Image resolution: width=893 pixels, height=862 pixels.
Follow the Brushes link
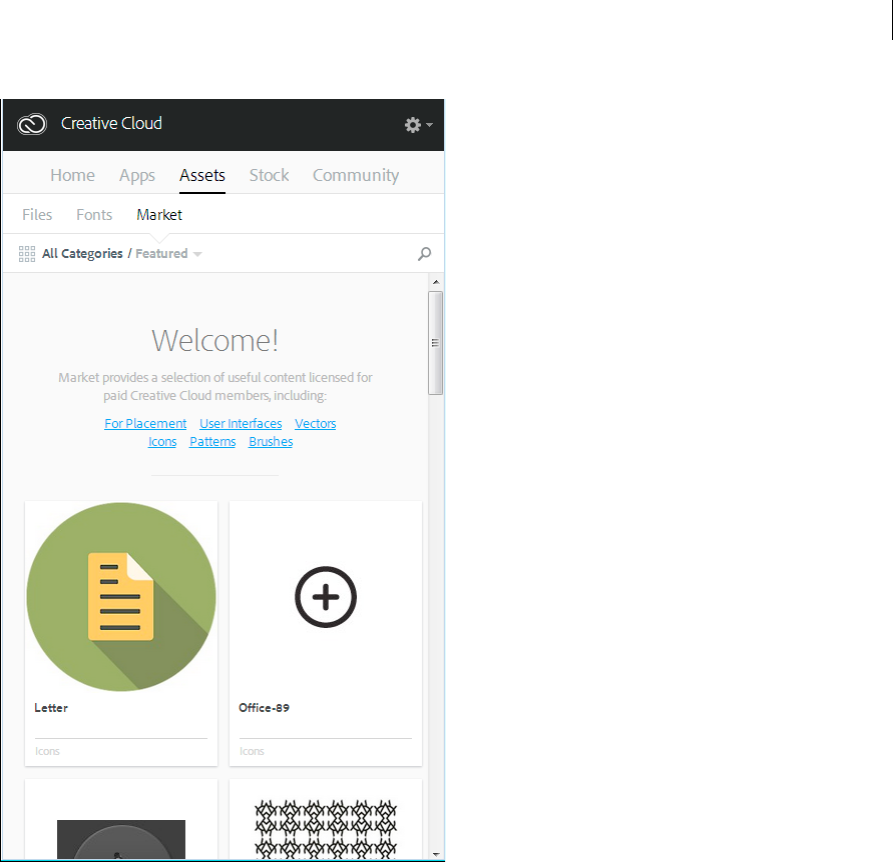[271, 442]
